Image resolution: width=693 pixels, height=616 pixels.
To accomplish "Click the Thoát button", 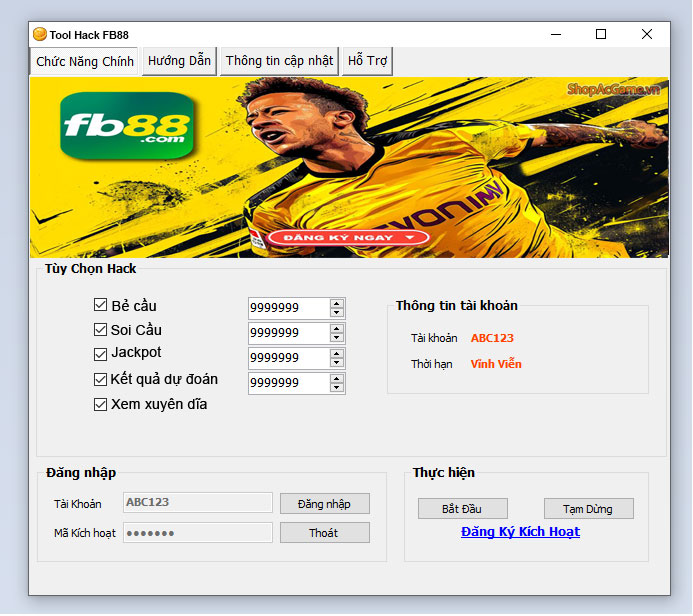I will [325, 533].
